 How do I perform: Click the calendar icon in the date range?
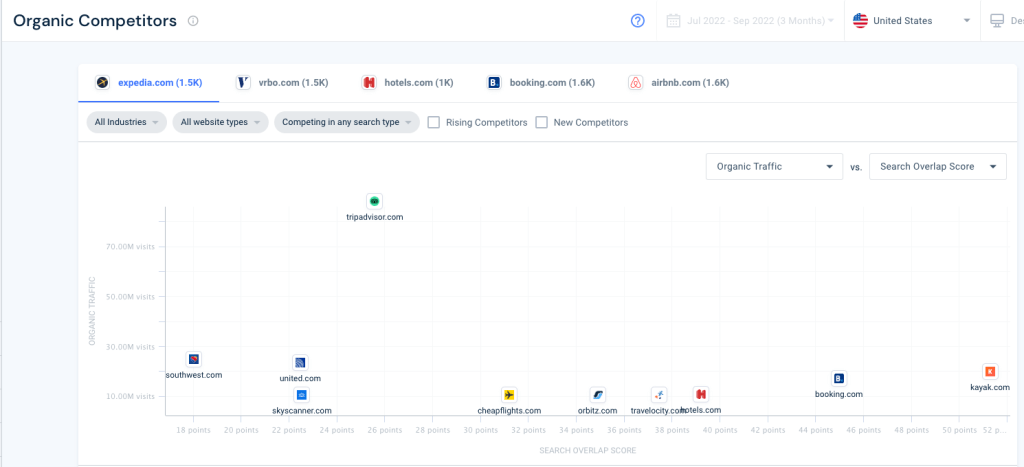pos(673,21)
